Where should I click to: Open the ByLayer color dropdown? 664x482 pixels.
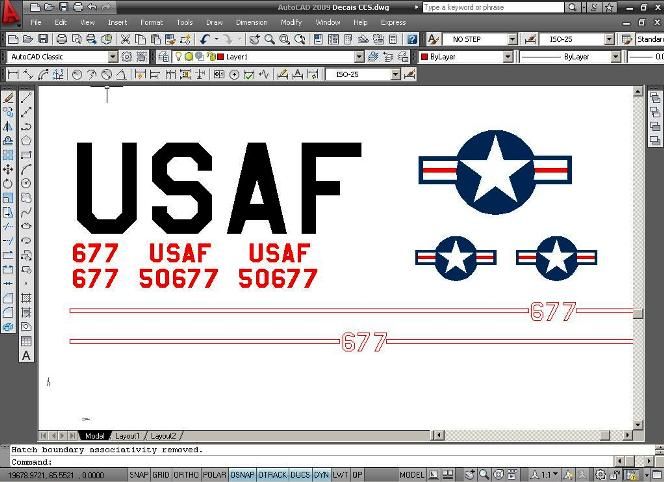(508, 57)
